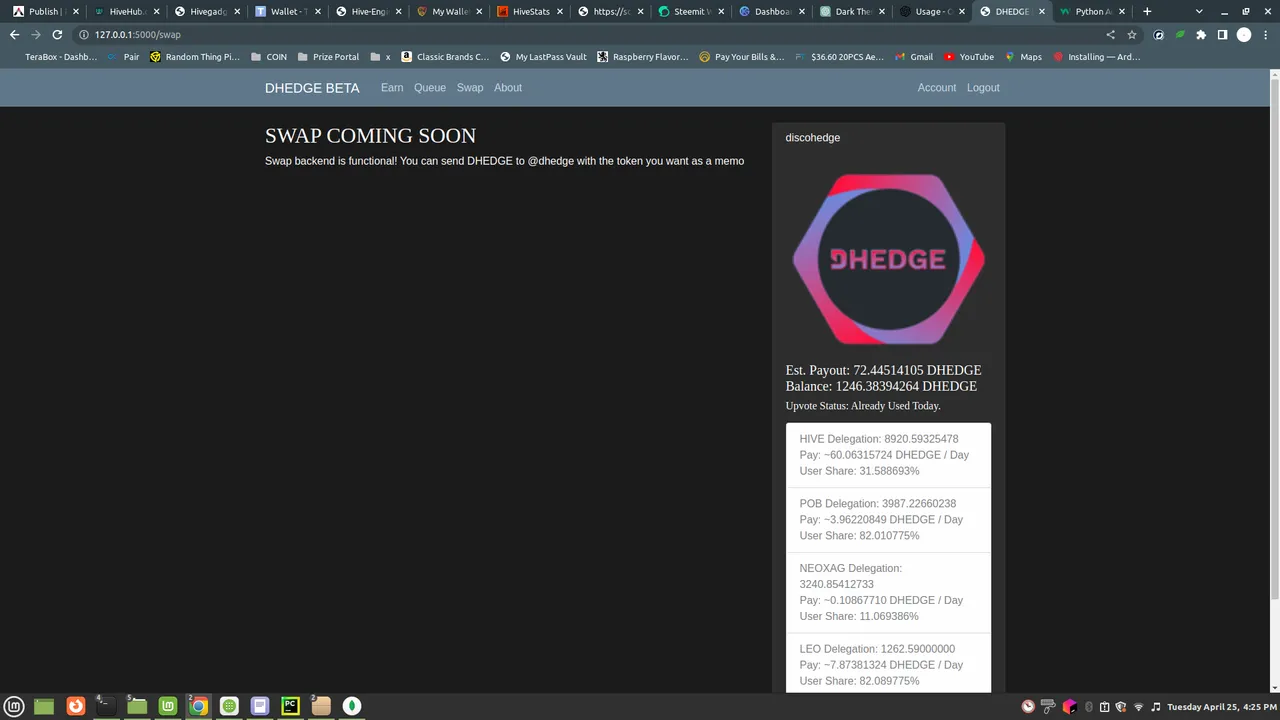Image resolution: width=1280 pixels, height=720 pixels.
Task: Click the discohedge username text
Action: [813, 138]
